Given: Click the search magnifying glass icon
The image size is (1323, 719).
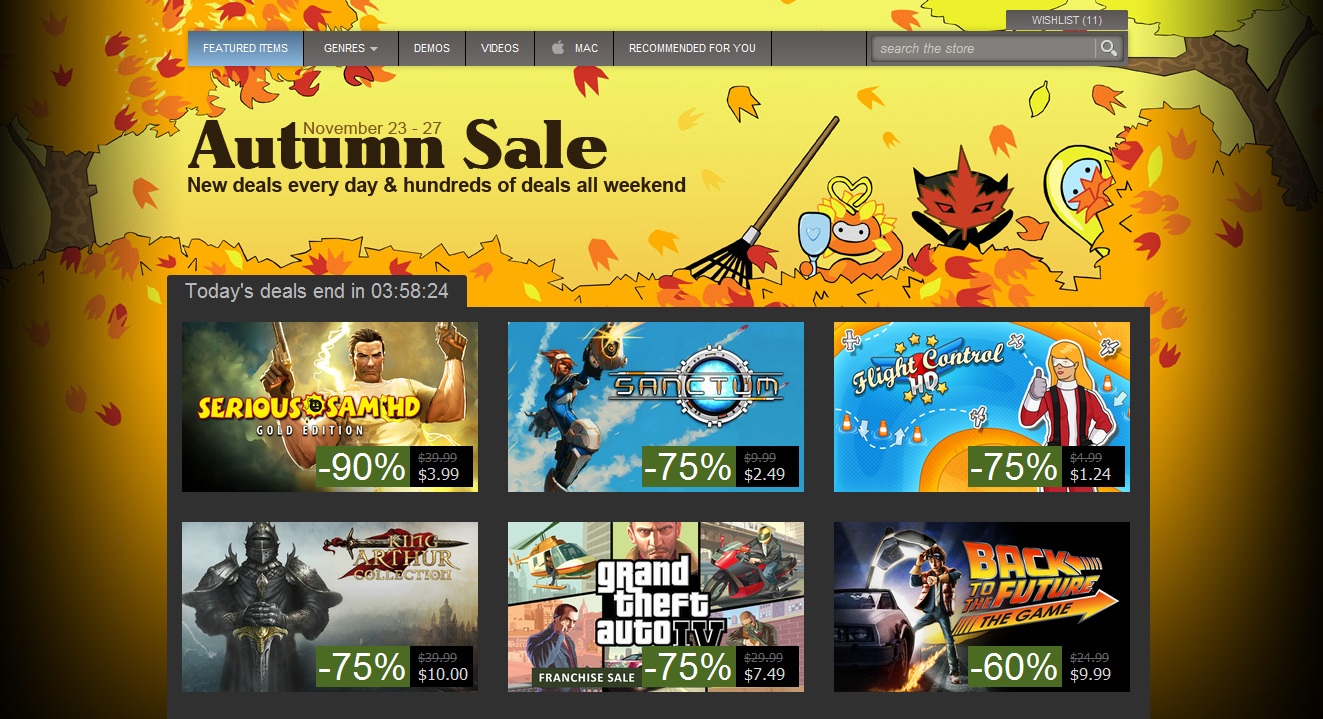Looking at the screenshot, I should pyautogui.click(x=1108, y=48).
